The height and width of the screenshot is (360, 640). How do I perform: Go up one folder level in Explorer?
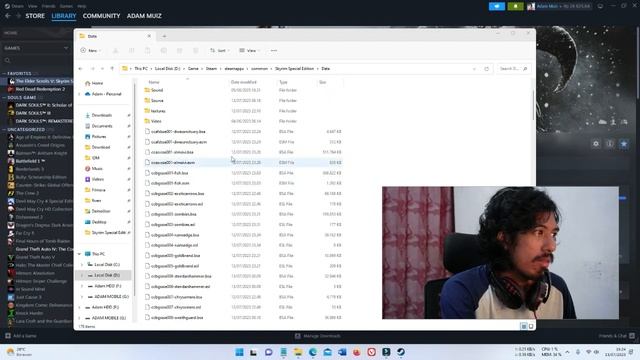112,69
